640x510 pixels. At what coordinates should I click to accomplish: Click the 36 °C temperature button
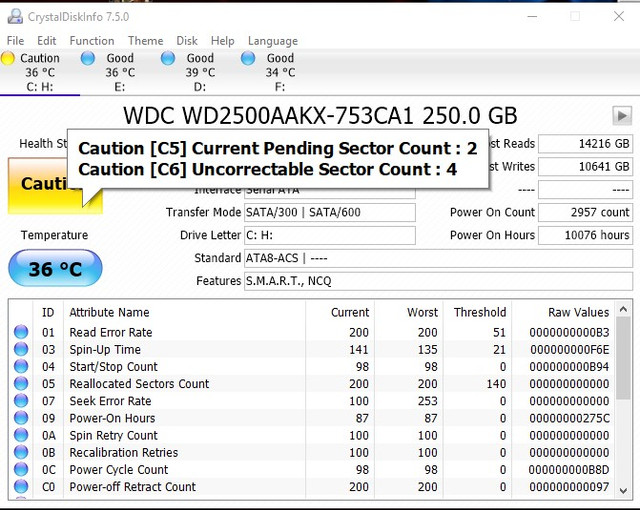[x=55, y=268]
